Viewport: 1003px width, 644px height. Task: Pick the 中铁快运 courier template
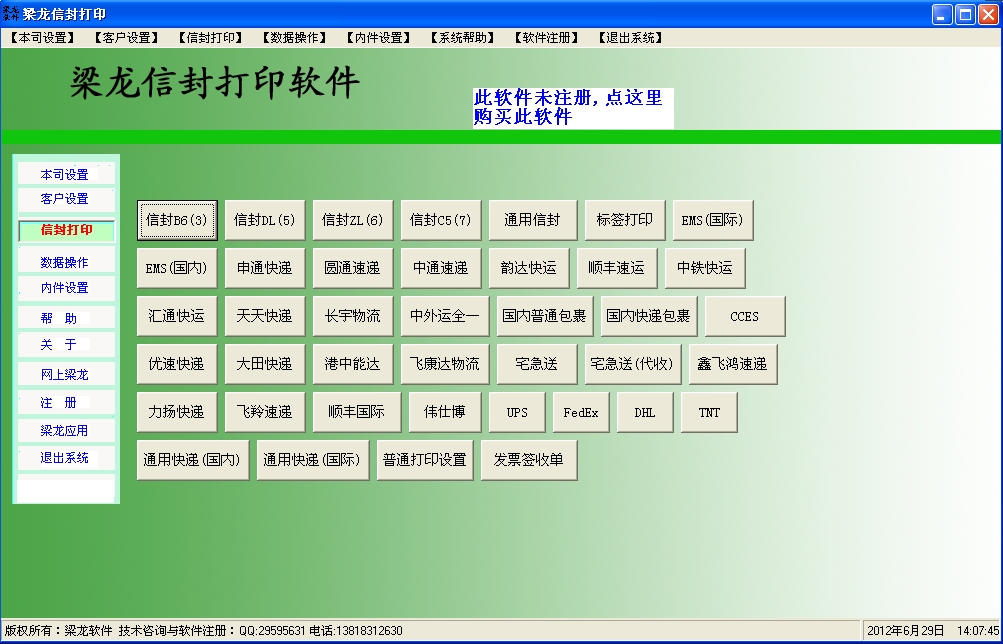[x=705, y=268]
